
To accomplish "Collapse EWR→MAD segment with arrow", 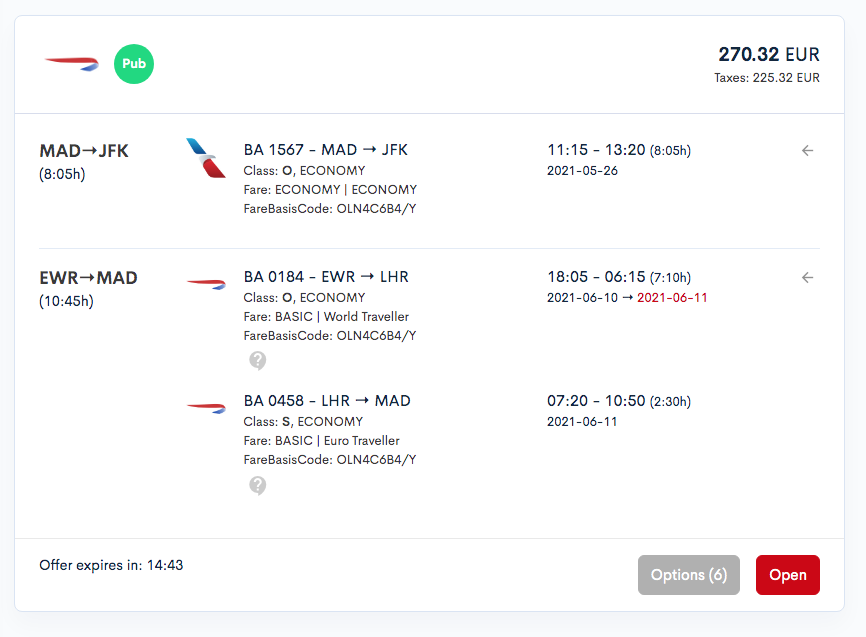I will point(807,277).
